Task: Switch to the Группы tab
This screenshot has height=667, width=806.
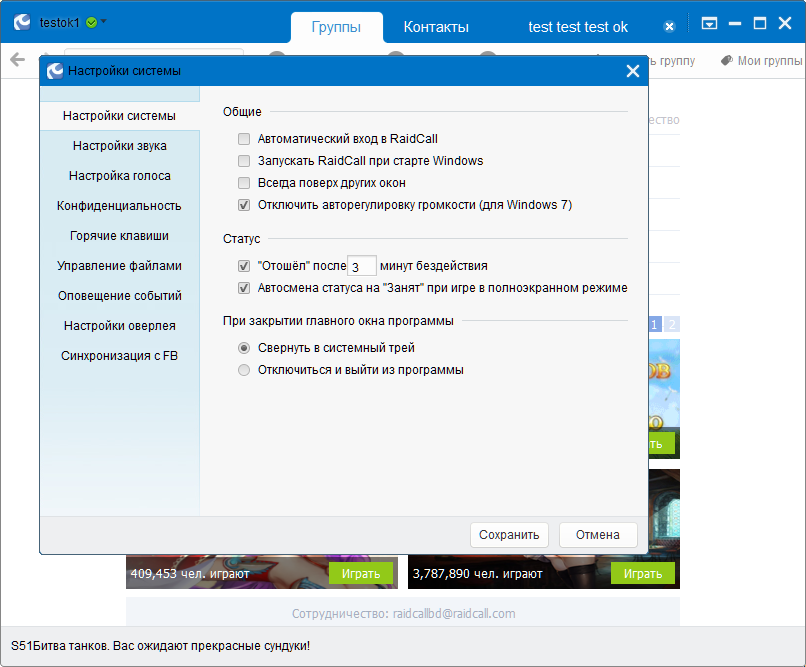Action: [336, 27]
